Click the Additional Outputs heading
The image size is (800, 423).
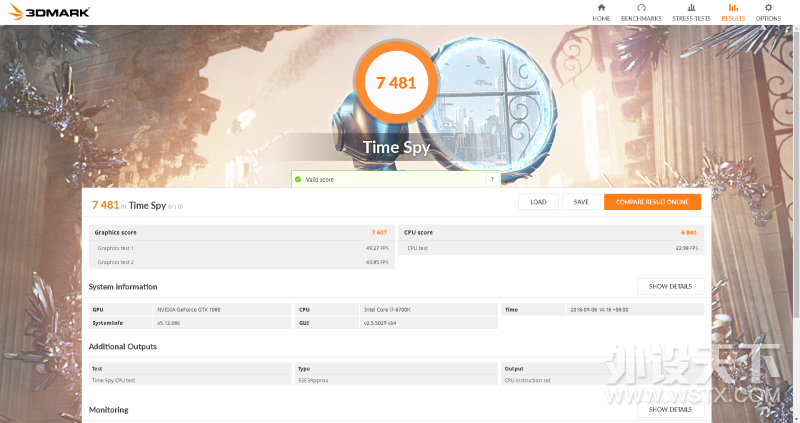tap(122, 346)
